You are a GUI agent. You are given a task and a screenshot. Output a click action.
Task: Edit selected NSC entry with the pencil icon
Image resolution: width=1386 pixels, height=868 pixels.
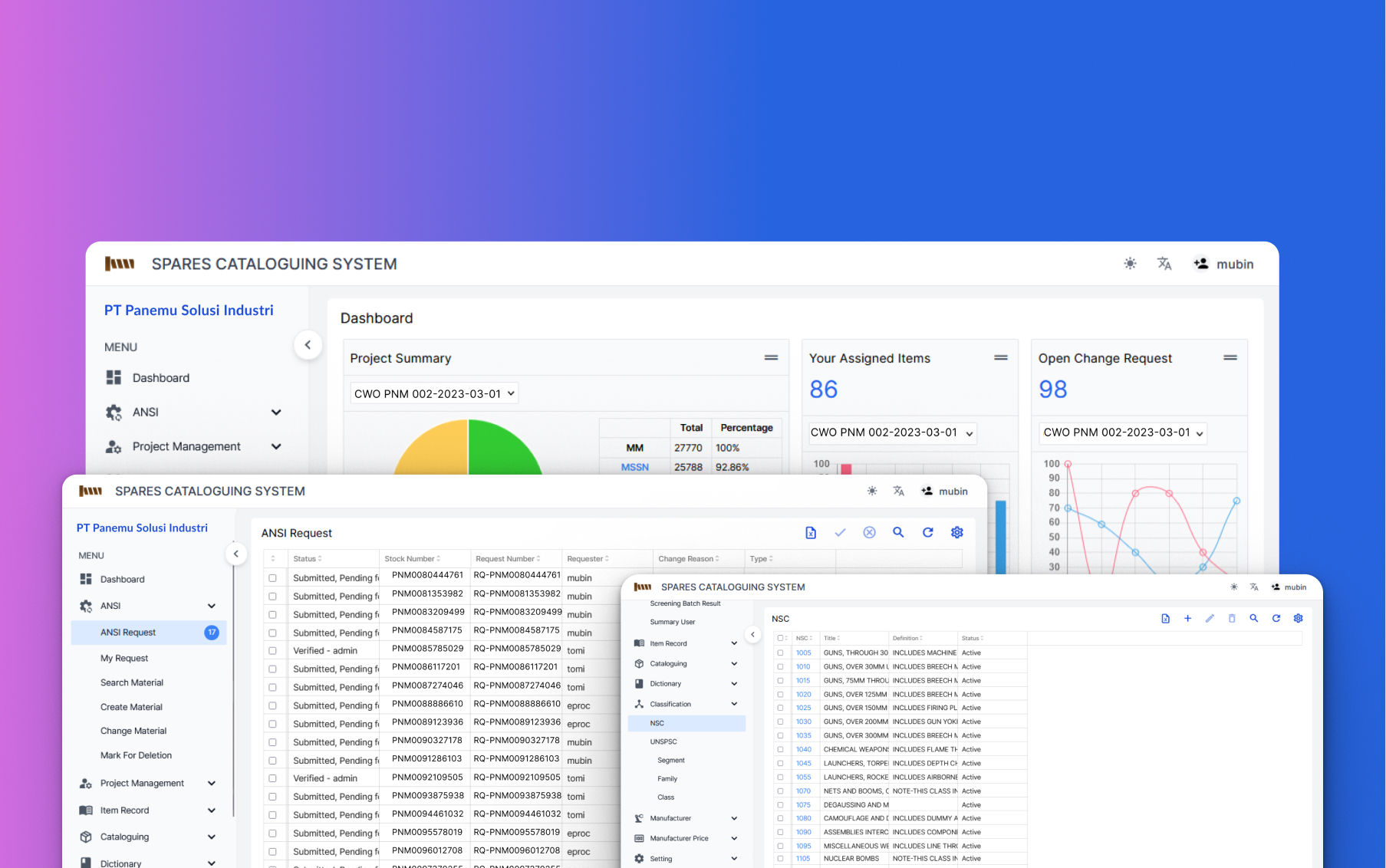click(x=1210, y=618)
